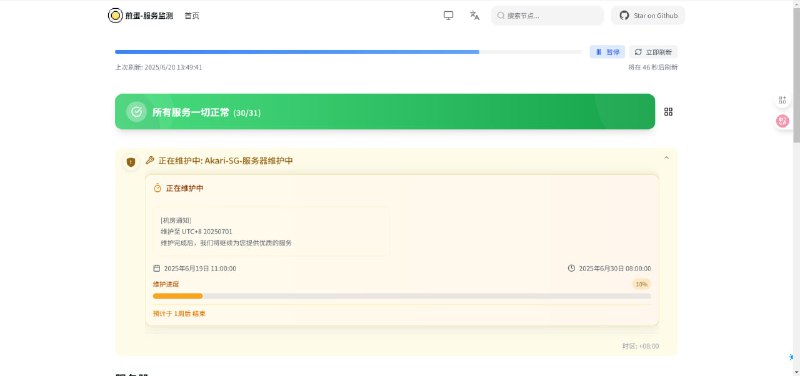
Task: Focus the 搜索节点 search field
Action: pos(547,15)
